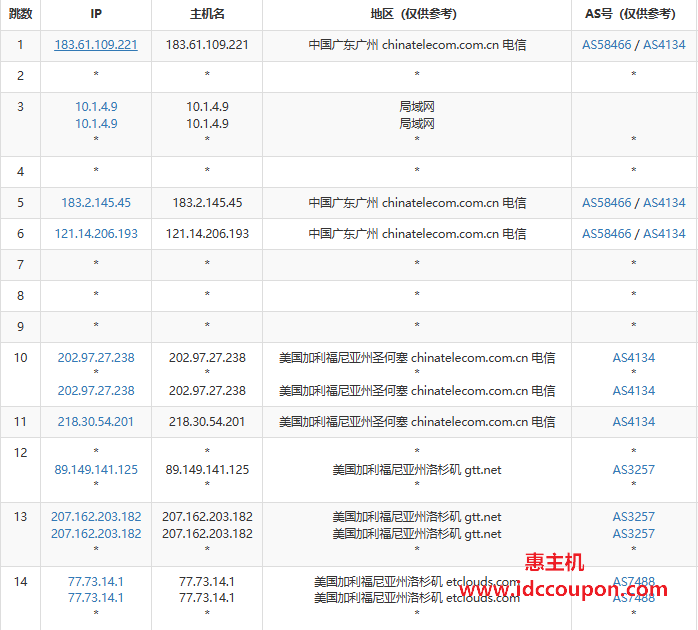This screenshot has width=698, height=630.
Task: Click hop number 1 cell
Action: 20,45
